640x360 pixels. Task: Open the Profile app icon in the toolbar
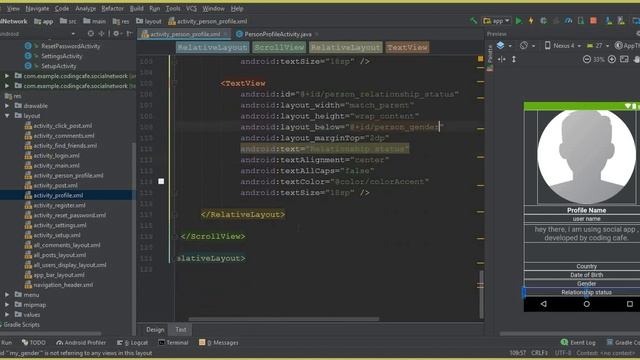point(568,21)
